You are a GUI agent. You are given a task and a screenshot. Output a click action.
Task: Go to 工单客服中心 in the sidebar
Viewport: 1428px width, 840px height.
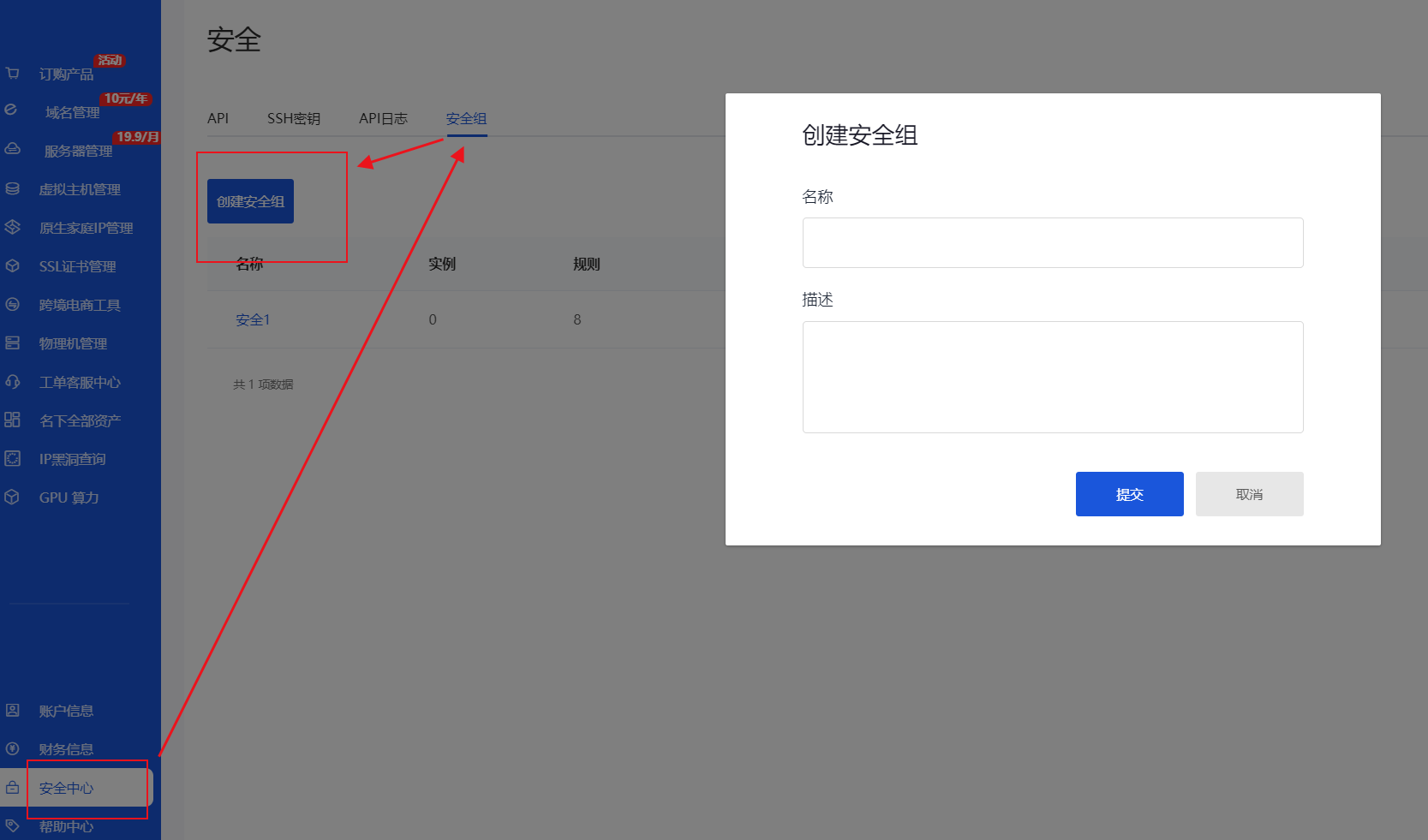click(x=80, y=382)
